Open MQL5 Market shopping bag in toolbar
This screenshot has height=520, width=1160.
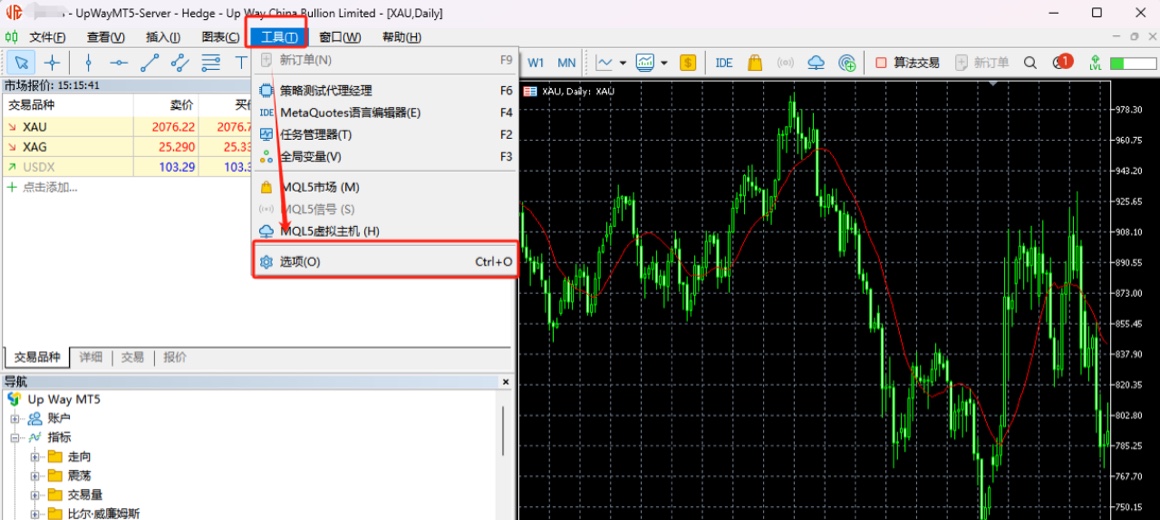755,63
